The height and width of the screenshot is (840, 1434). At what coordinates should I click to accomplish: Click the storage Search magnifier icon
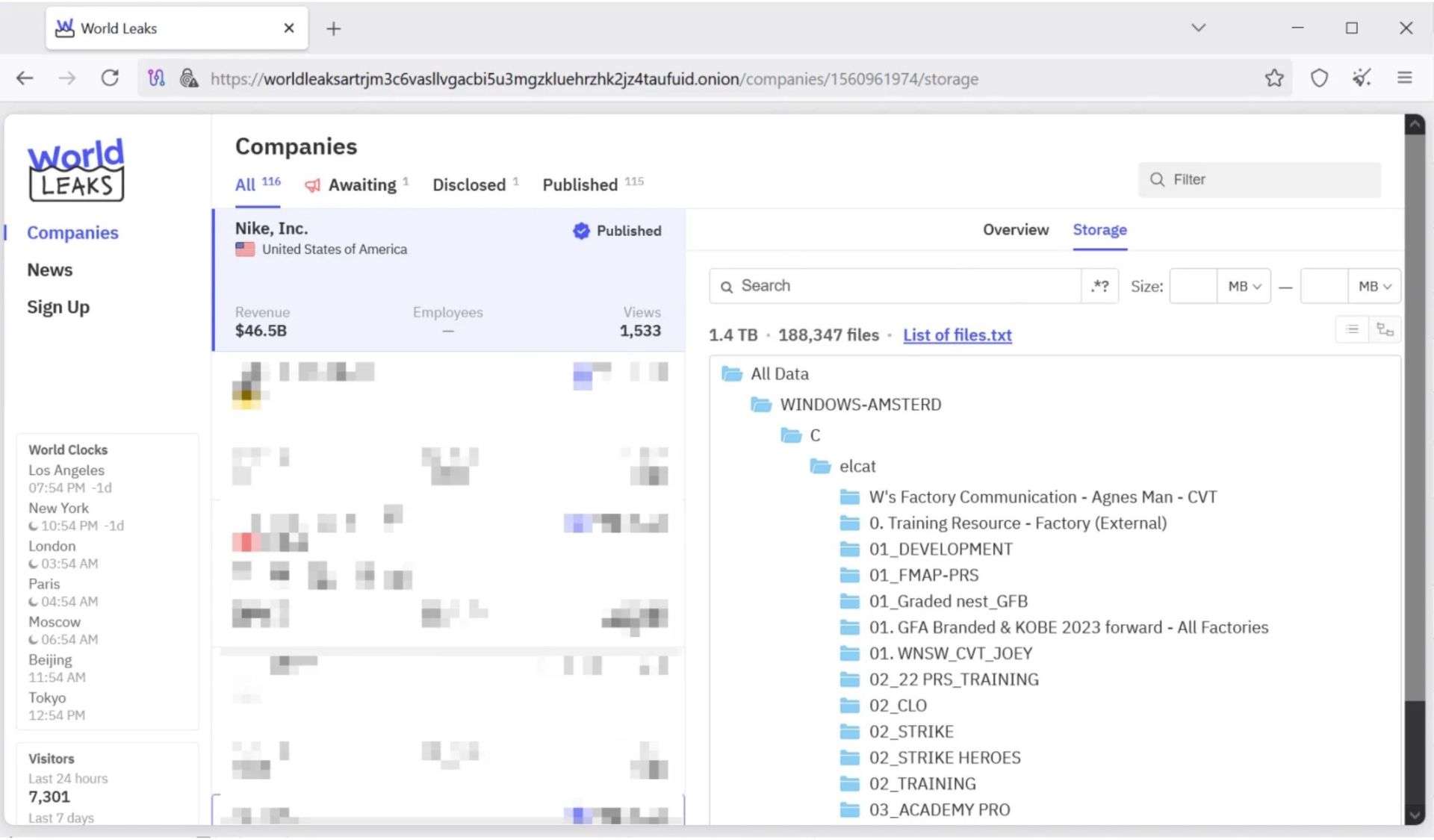click(726, 287)
